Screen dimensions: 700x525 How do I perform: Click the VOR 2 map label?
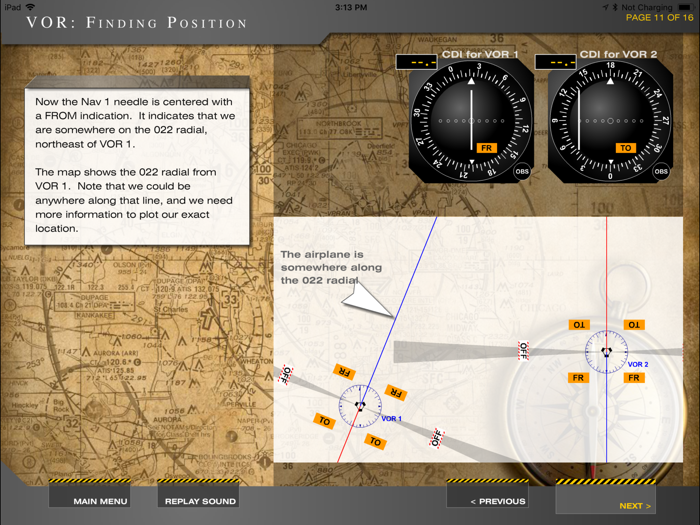click(x=638, y=364)
